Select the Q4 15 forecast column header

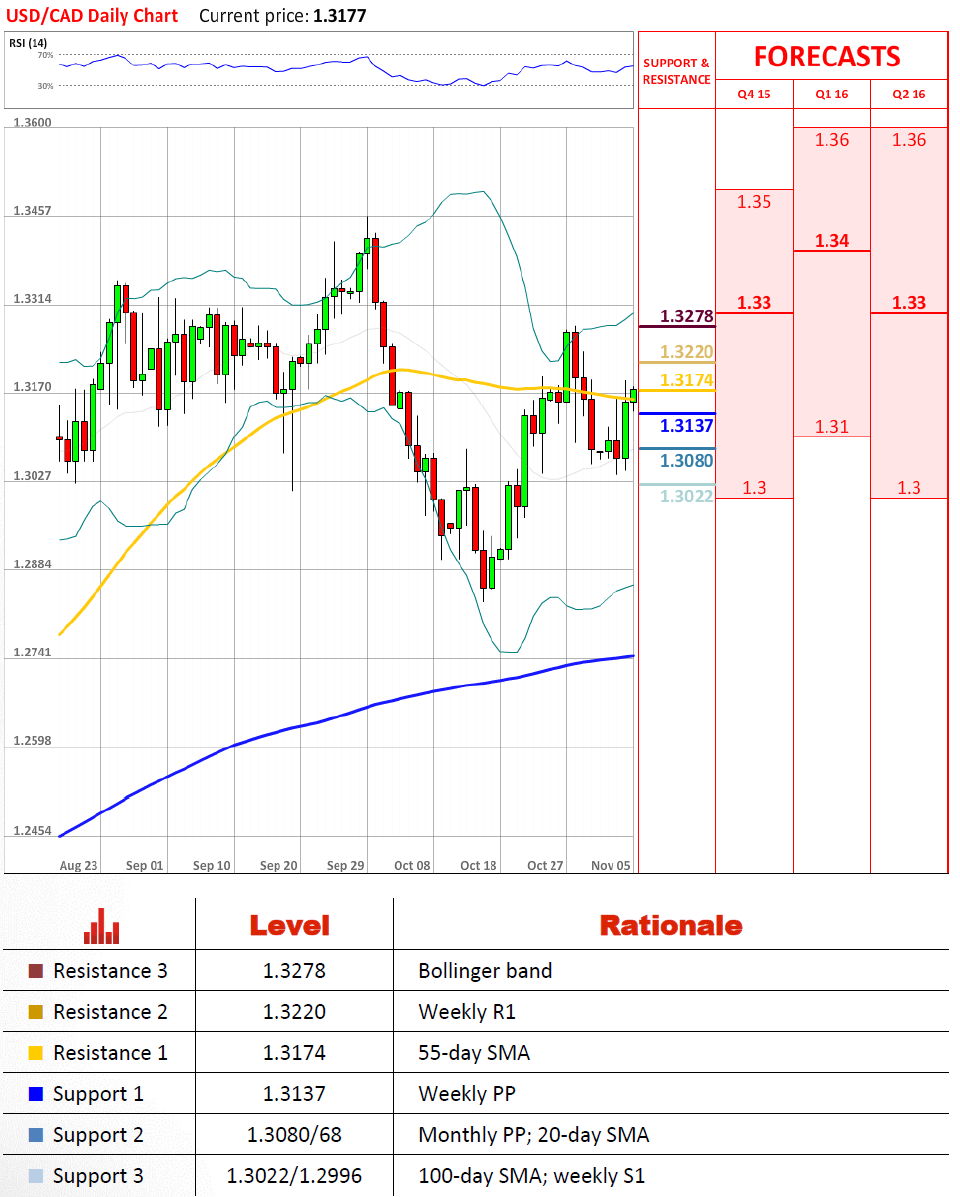(754, 94)
